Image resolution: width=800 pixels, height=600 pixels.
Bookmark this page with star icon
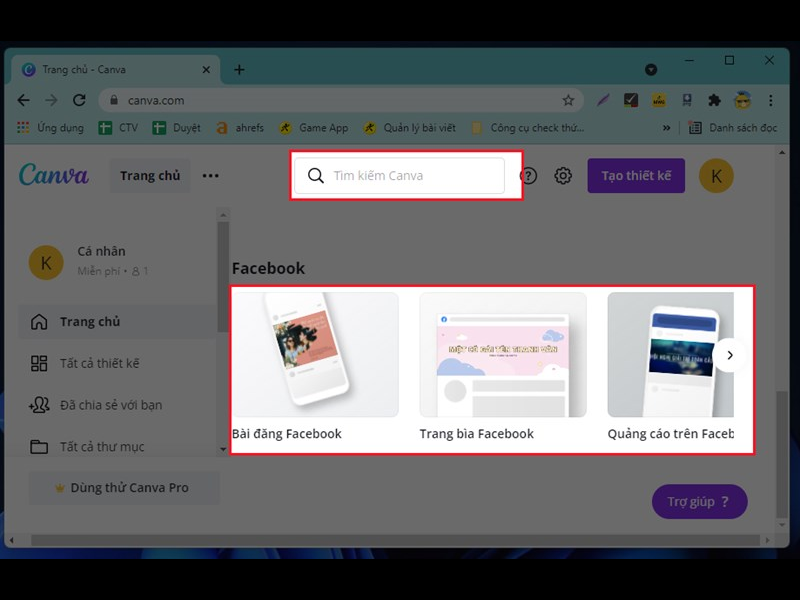tap(568, 100)
